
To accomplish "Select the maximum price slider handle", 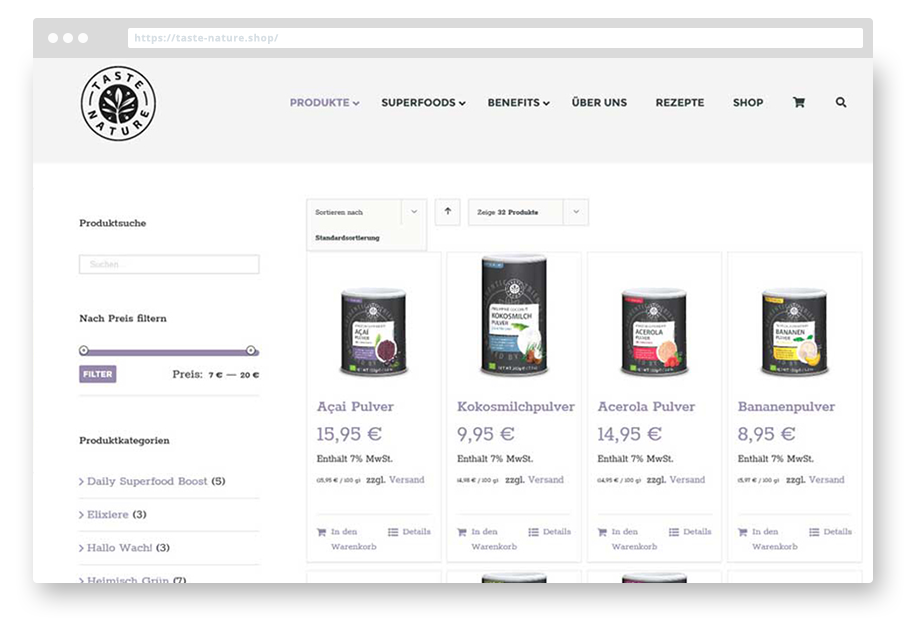I will [x=250, y=350].
